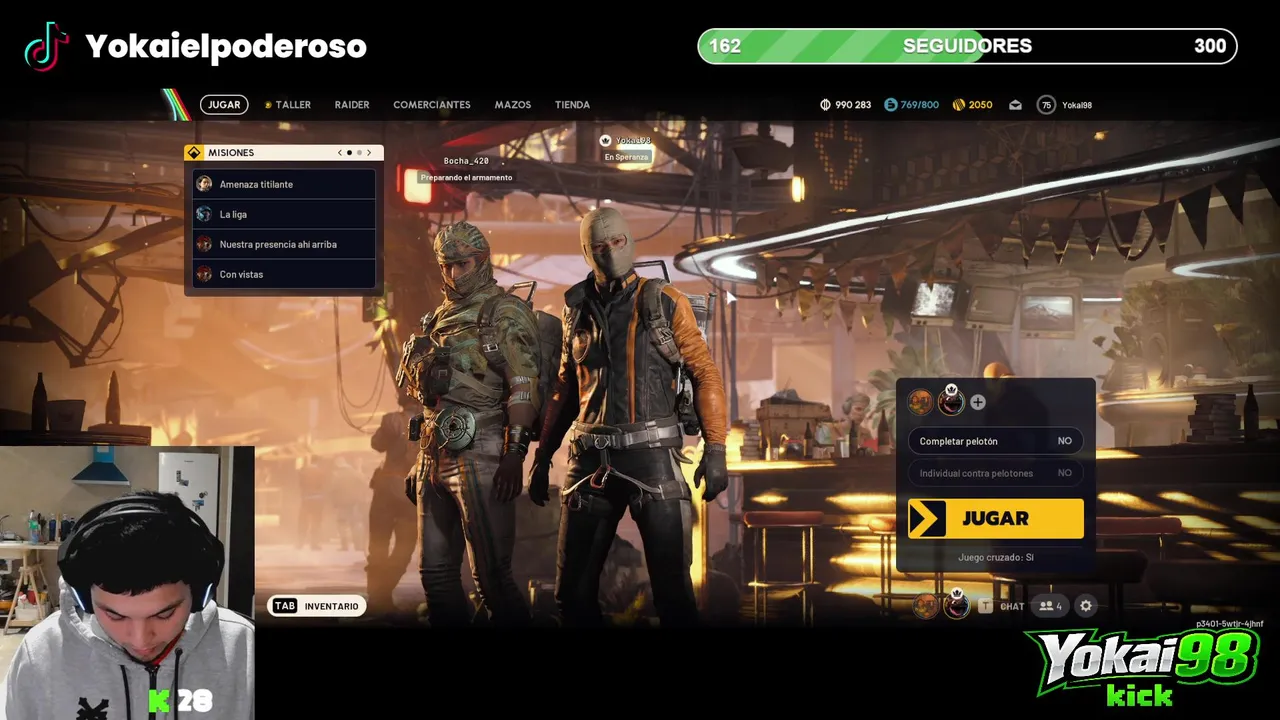Image resolution: width=1280 pixels, height=720 pixels.
Task: Select the second missions page dot
Action: pyautogui.click(x=358, y=153)
